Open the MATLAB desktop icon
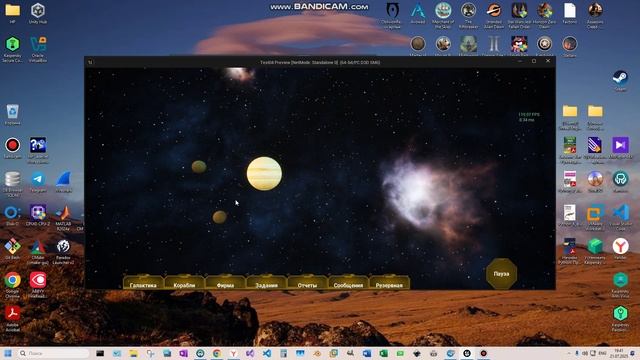 (63, 218)
